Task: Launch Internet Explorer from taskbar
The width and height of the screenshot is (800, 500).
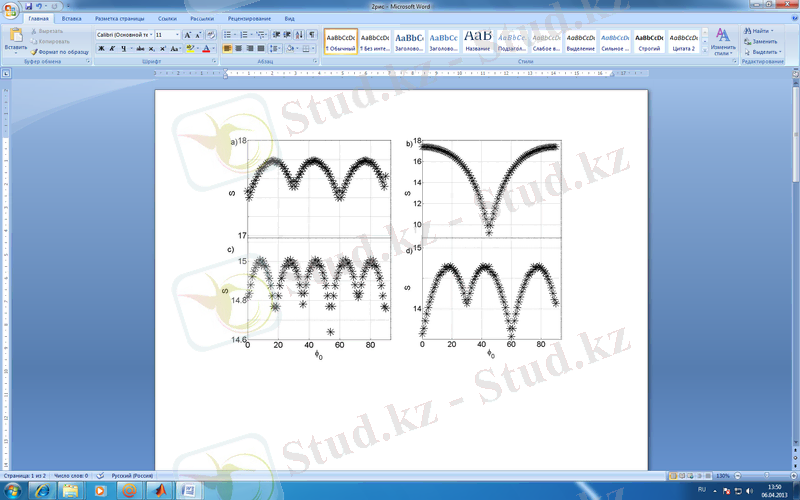Action: coord(42,491)
